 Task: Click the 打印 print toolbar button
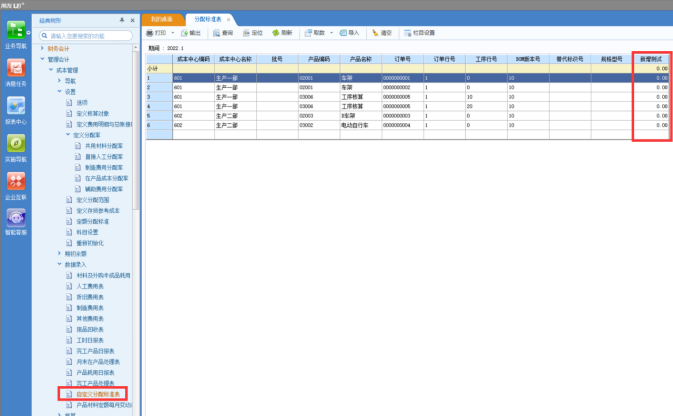click(x=157, y=33)
